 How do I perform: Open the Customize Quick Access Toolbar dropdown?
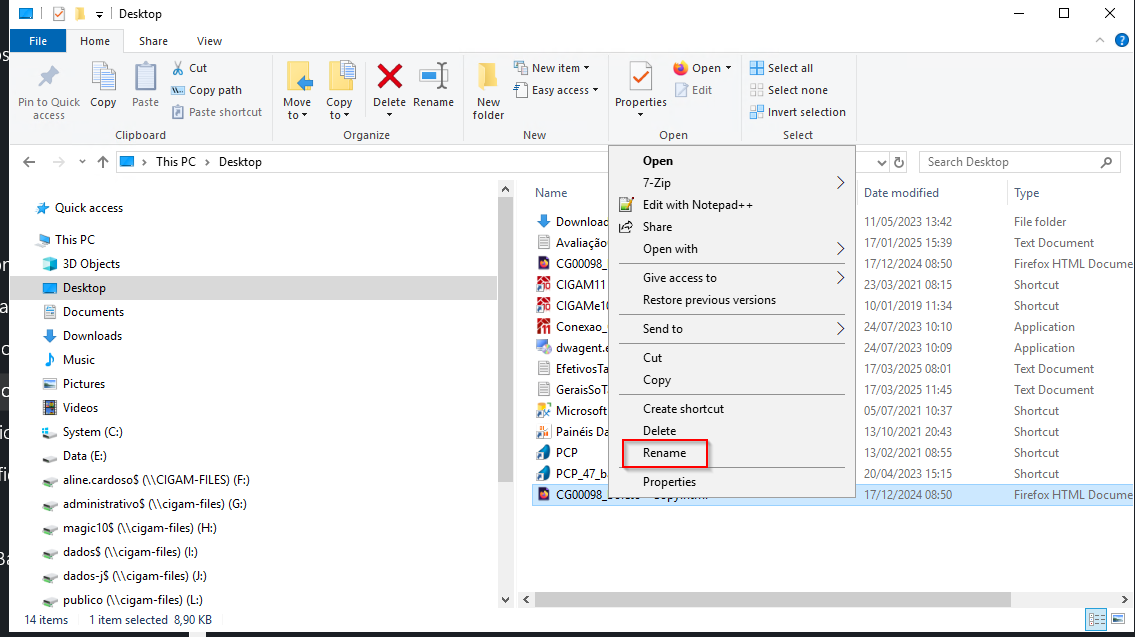point(99,14)
